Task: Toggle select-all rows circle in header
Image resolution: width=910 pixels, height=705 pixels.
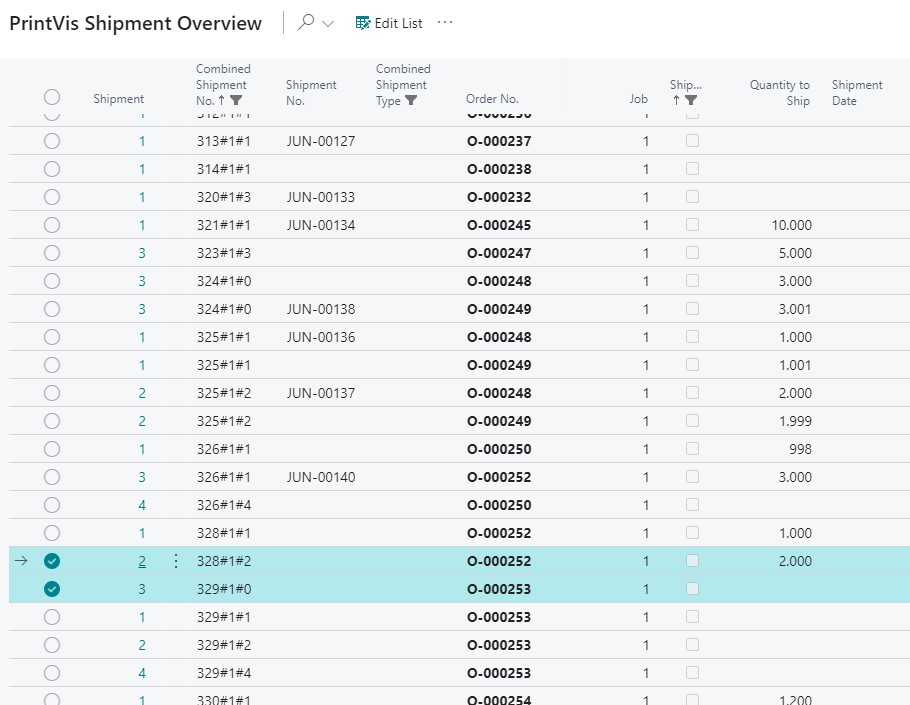Action: [52, 97]
